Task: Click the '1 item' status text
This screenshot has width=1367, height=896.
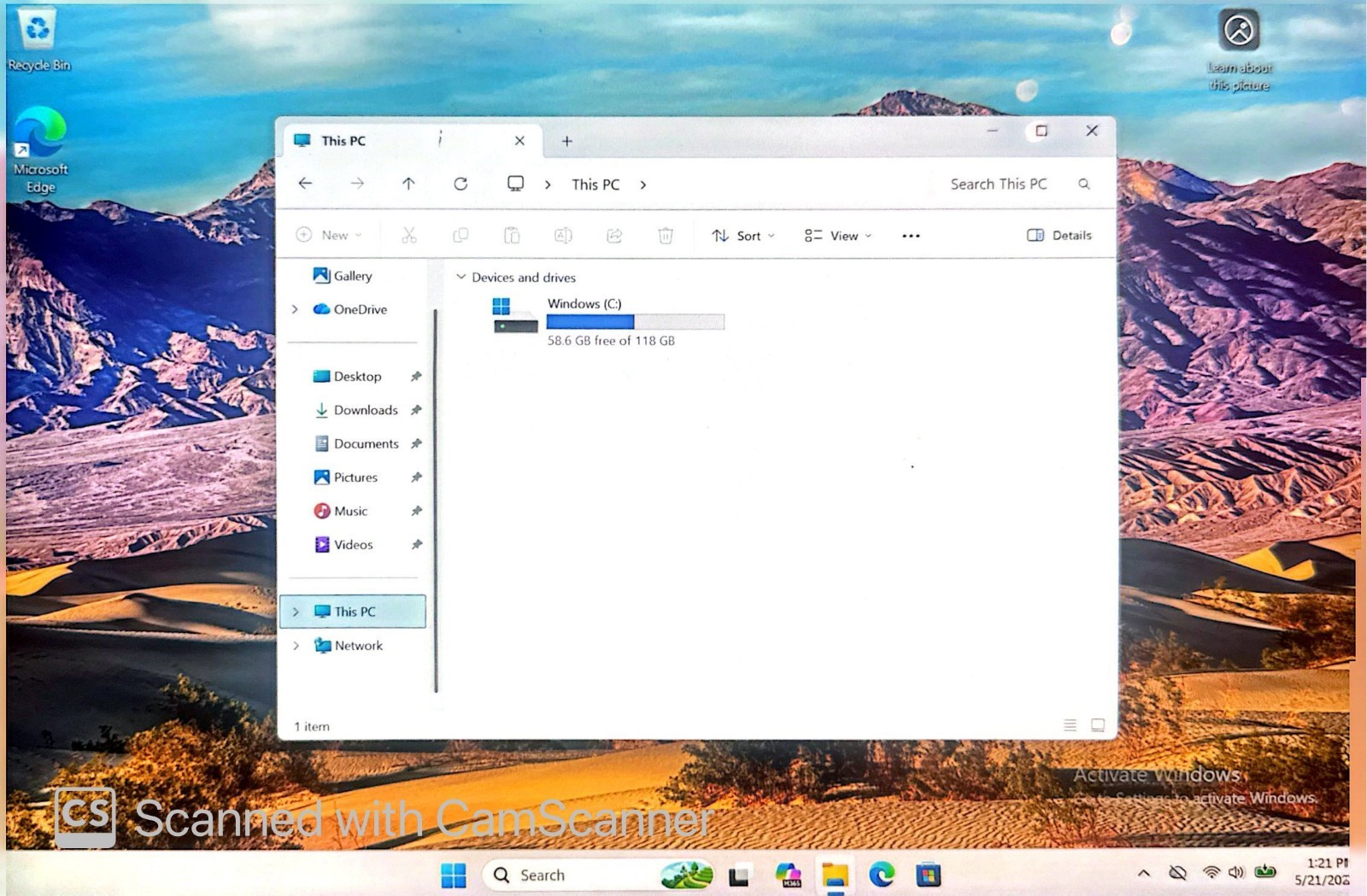Action: click(x=312, y=727)
